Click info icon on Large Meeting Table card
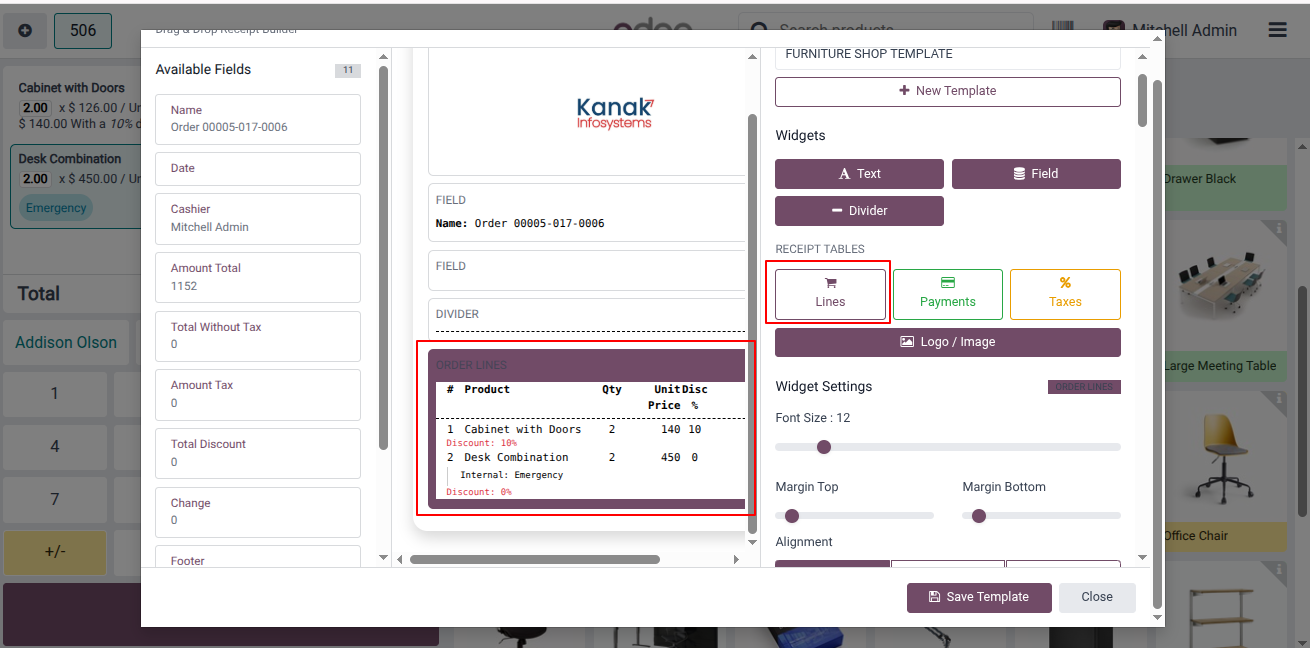The image size is (1310, 648). pyautogui.click(x=1279, y=228)
